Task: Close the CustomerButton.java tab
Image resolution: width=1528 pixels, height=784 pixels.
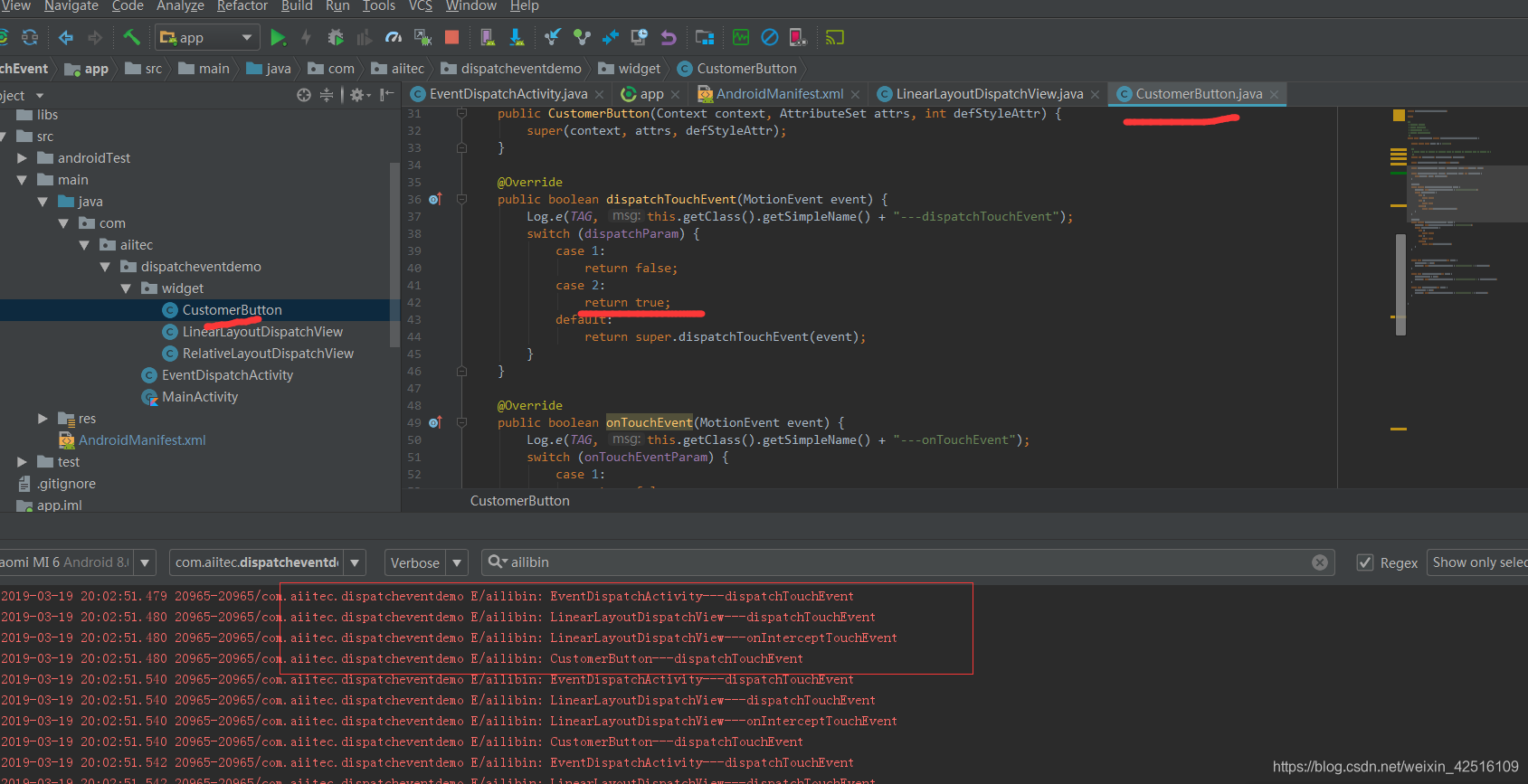Action: coord(1275,94)
